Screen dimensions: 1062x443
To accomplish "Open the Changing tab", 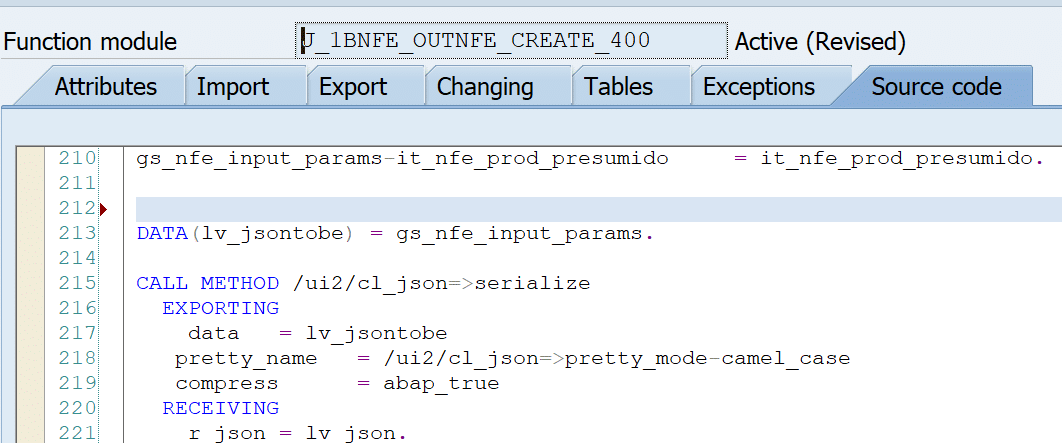I will pyautogui.click(x=485, y=87).
